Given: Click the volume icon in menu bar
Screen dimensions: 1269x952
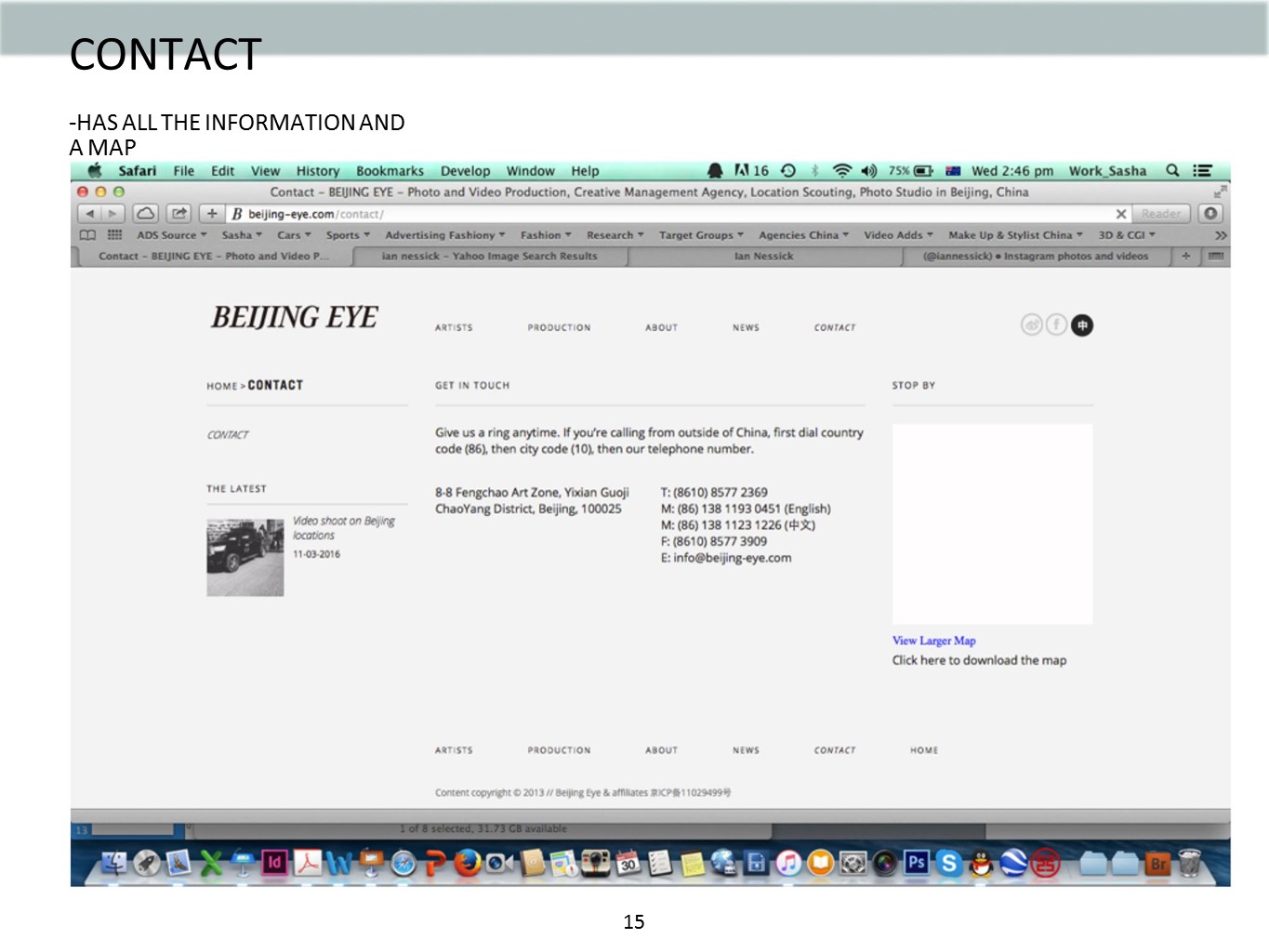Looking at the screenshot, I should [869, 170].
